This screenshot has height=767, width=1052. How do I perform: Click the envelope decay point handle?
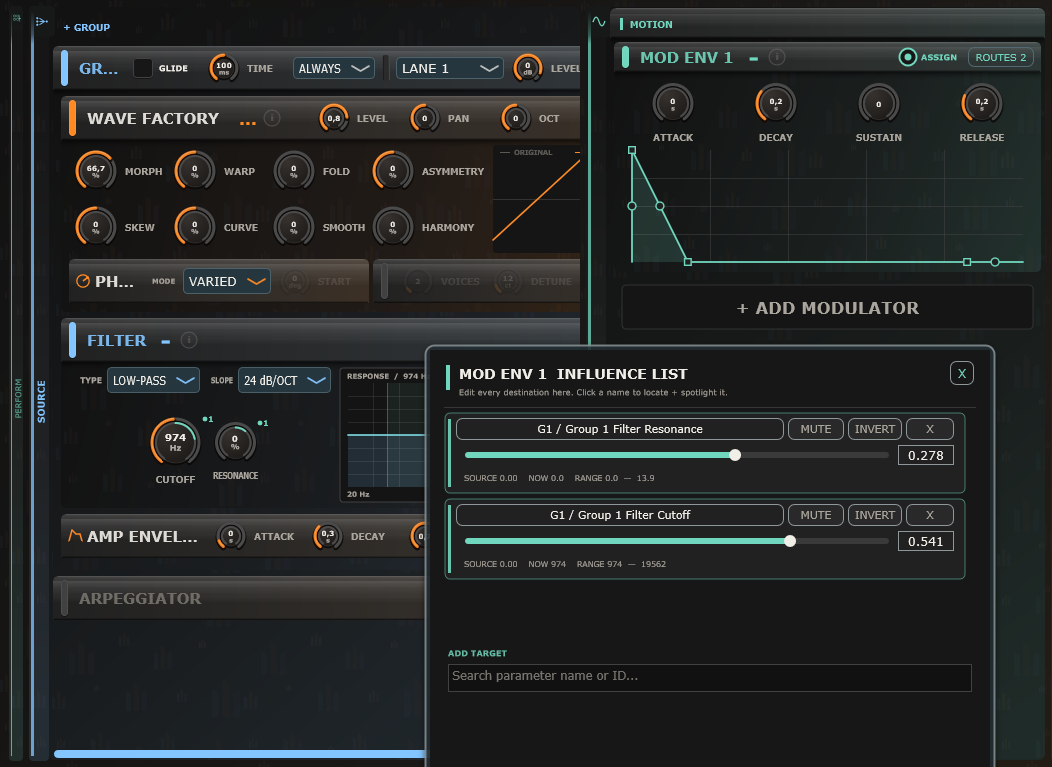pyautogui.click(x=688, y=262)
